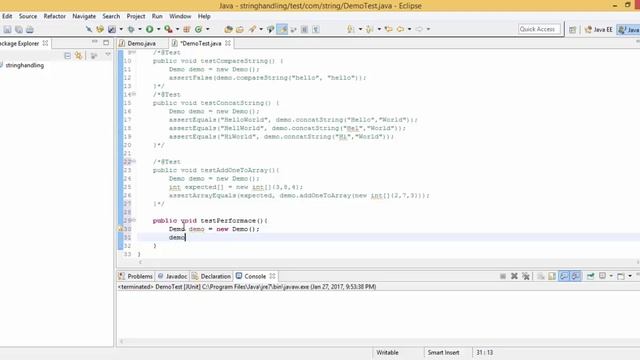Viewport: 640px width, 360px height.
Task: Toggle Show Console on standard output
Action: tap(564, 276)
